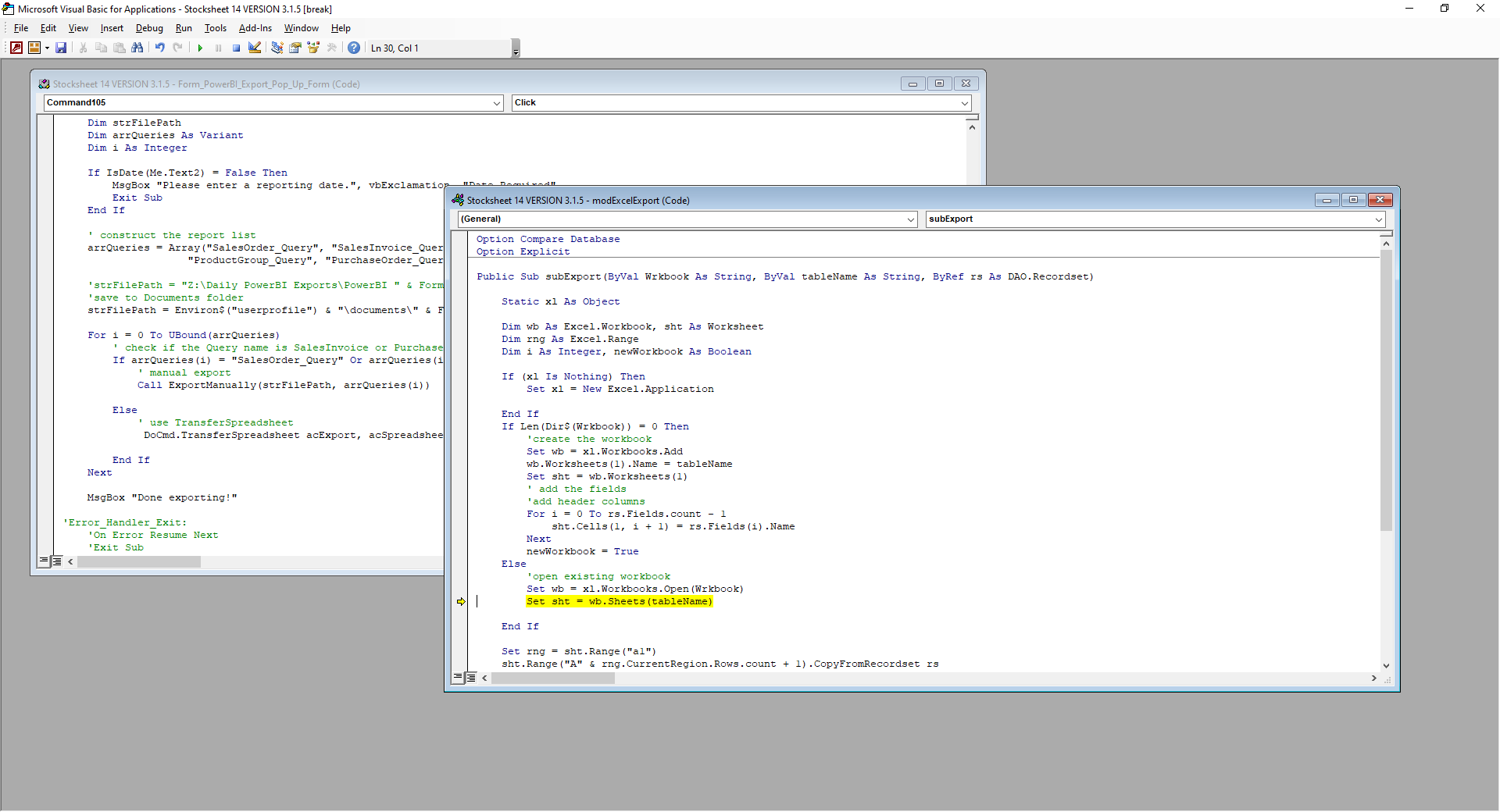Screen dimensions: 1500x812
Task: Click 'newWorkbook = True' code line
Action: point(583,551)
